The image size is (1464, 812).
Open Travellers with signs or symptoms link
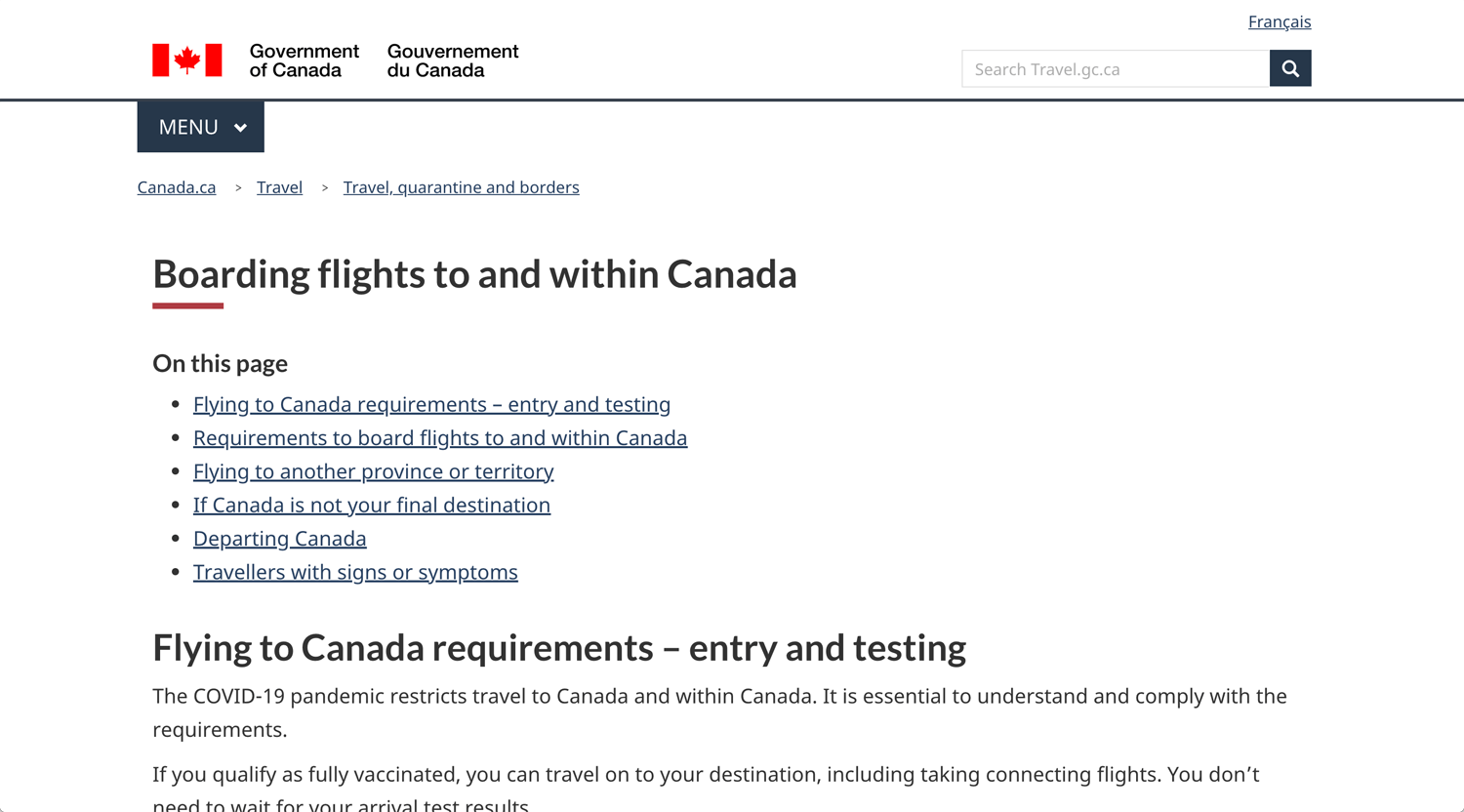pyautogui.click(x=355, y=572)
